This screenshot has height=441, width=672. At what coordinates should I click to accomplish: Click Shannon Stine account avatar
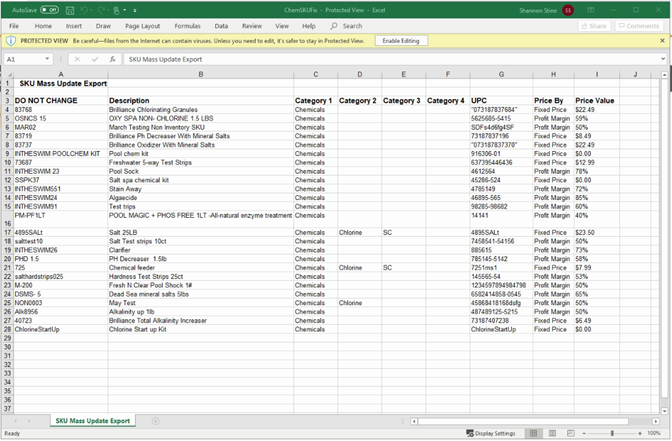point(568,10)
